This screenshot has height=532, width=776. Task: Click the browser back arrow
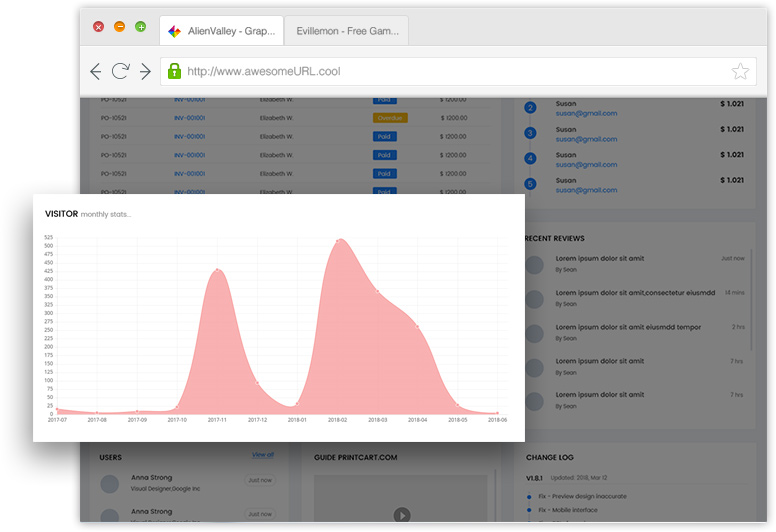96,71
